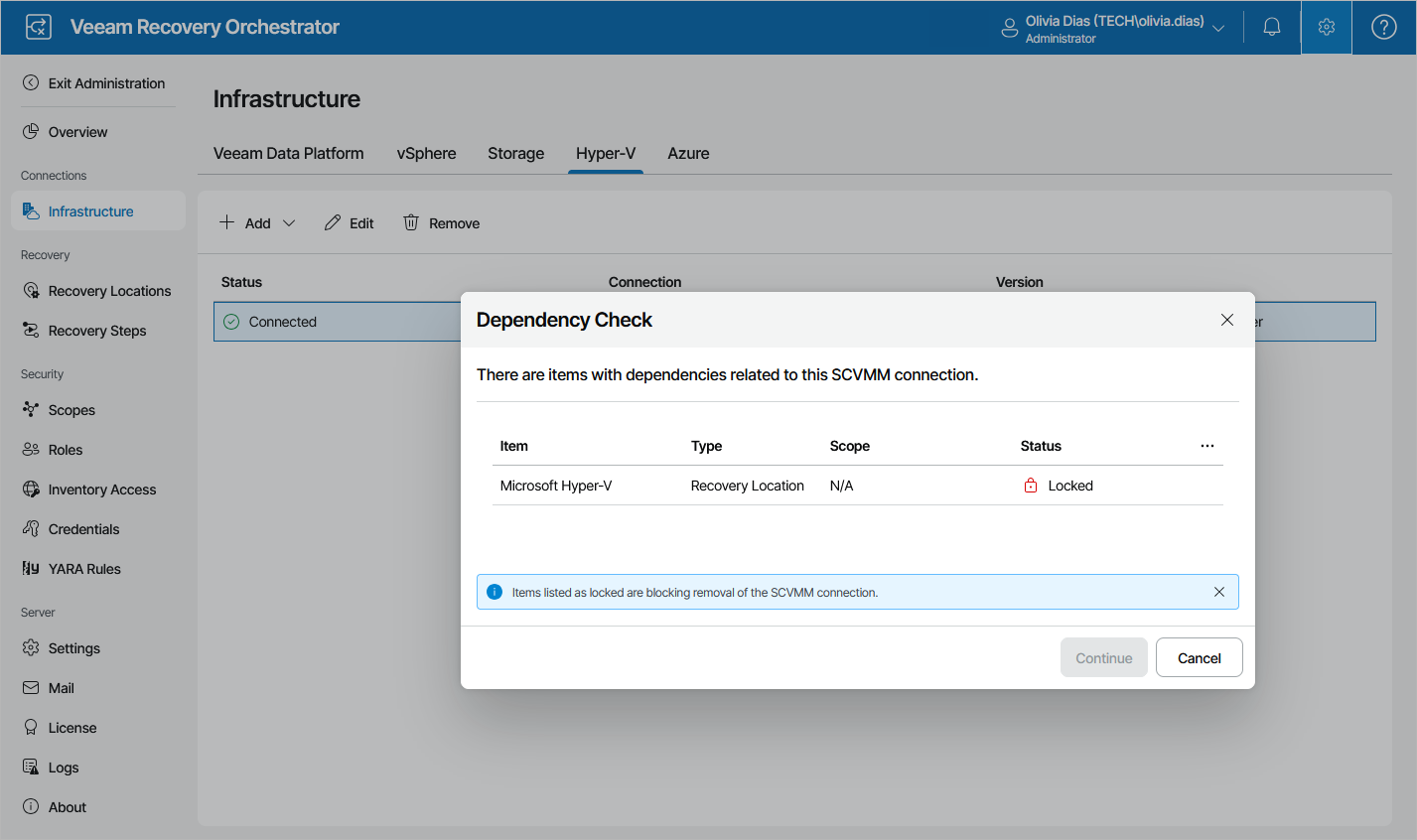Click the disabled Continue button
Viewport: 1417px width, 840px height.
coord(1104,658)
